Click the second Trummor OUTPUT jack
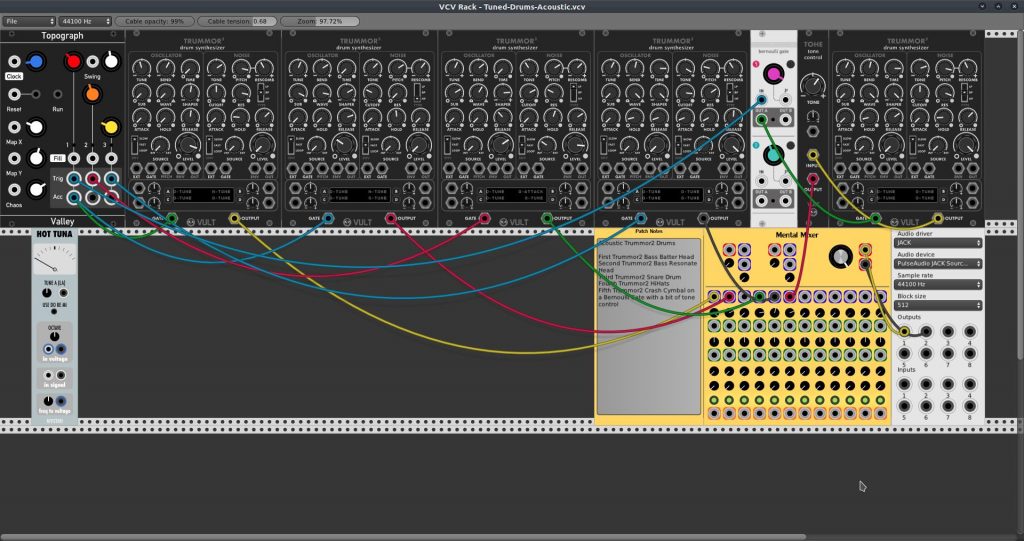This screenshot has height=541, width=1024. click(x=391, y=218)
